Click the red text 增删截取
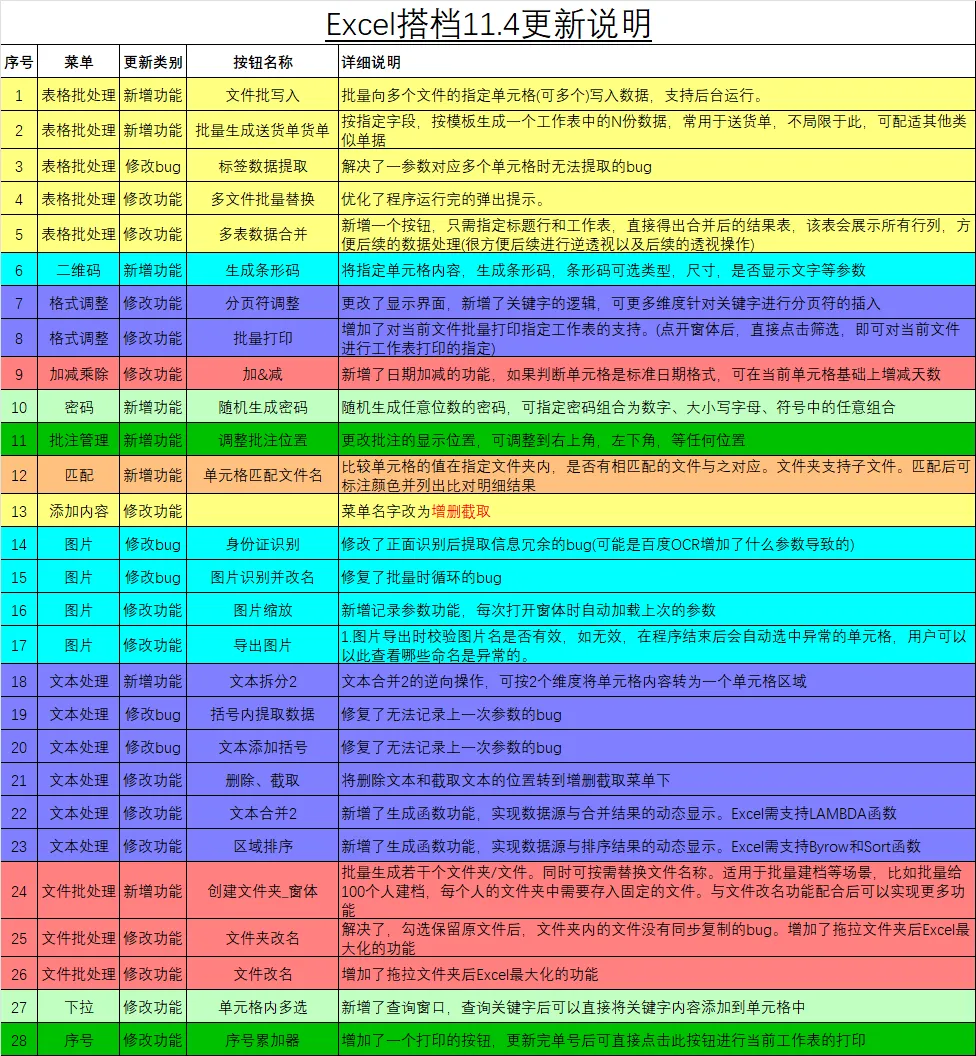Viewport: 976px width, 1056px height. pyautogui.click(x=461, y=511)
